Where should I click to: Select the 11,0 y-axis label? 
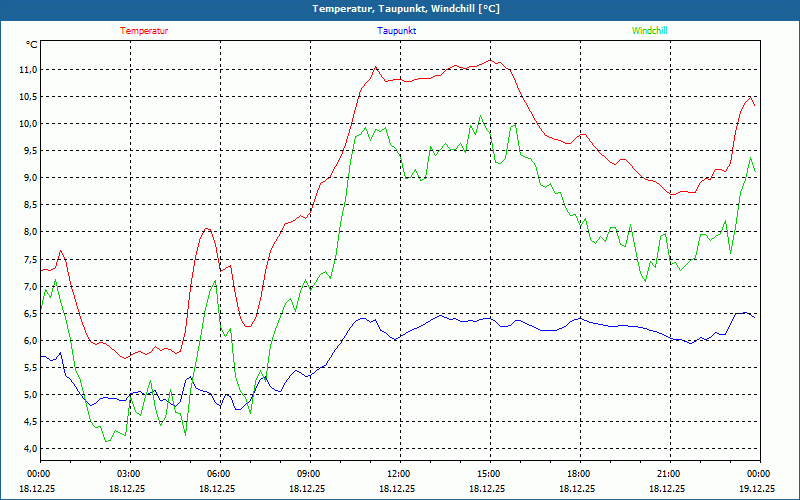[x=28, y=70]
